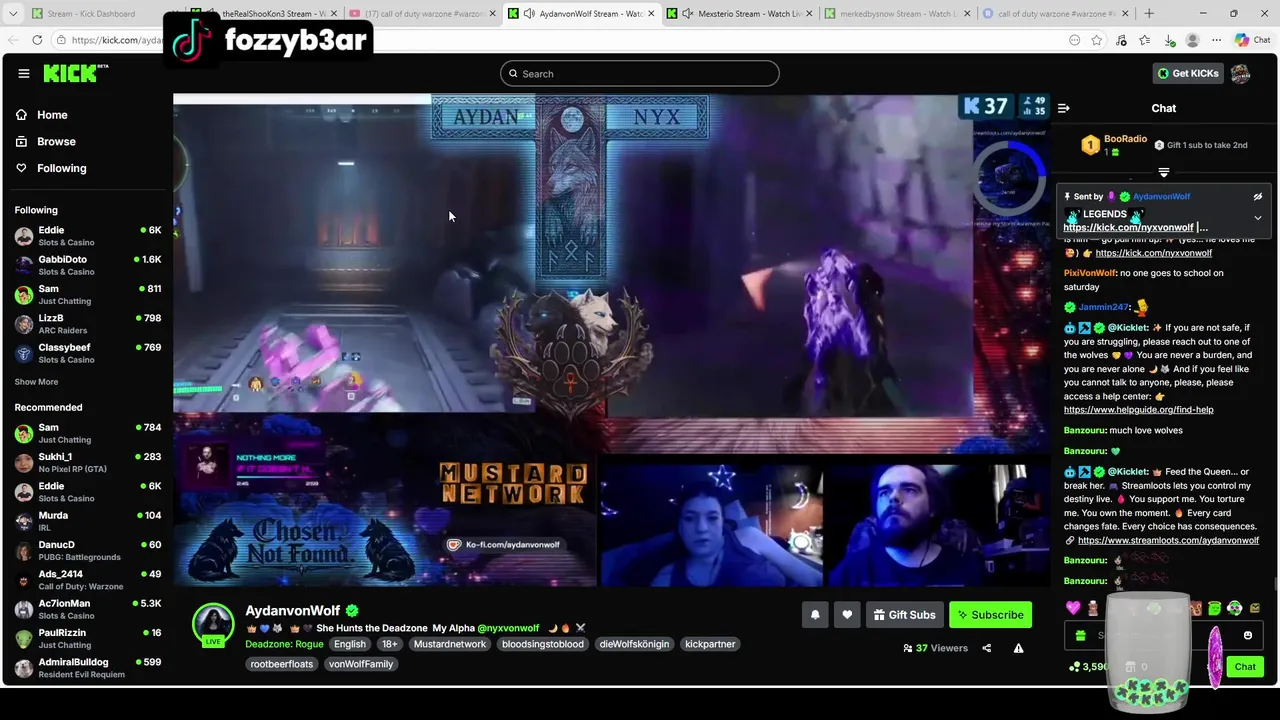
Task: Click Deadzone: Rogue category link
Action: pos(284,644)
